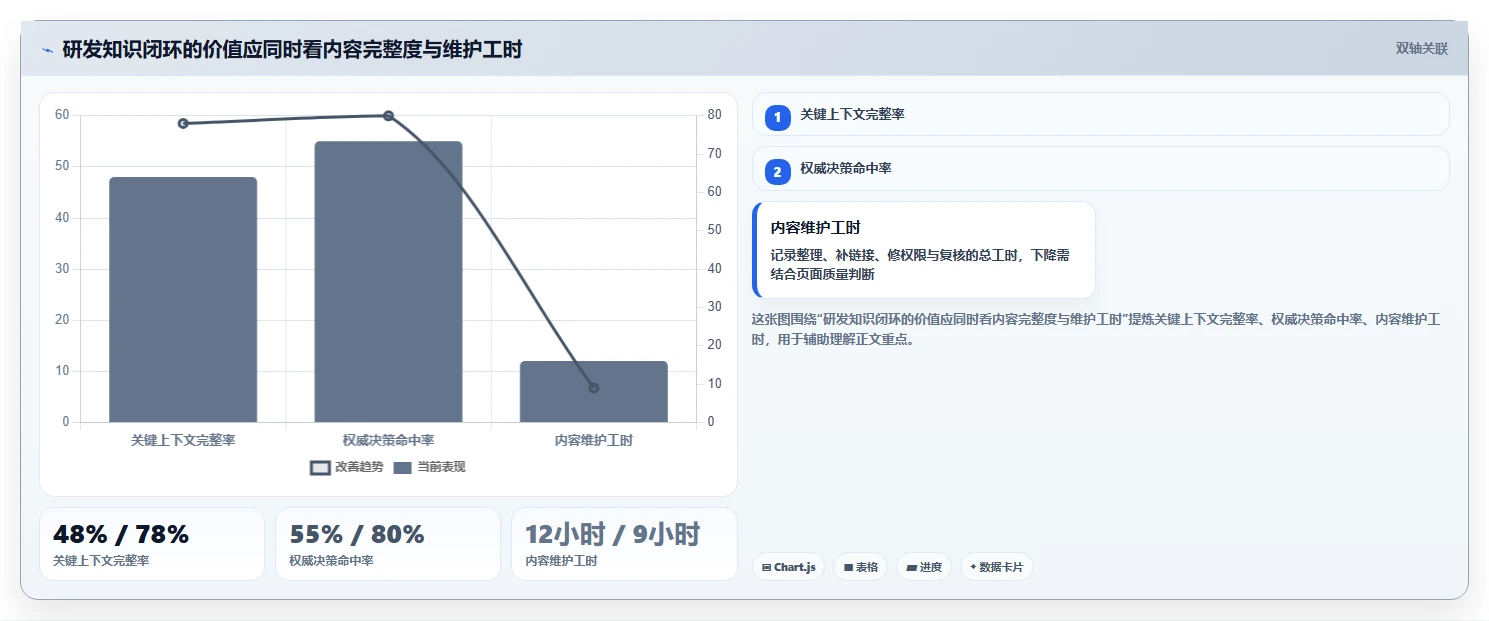This screenshot has width=1489, height=621.
Task: Click the 记录整理、补链接 description text
Action: (920, 265)
